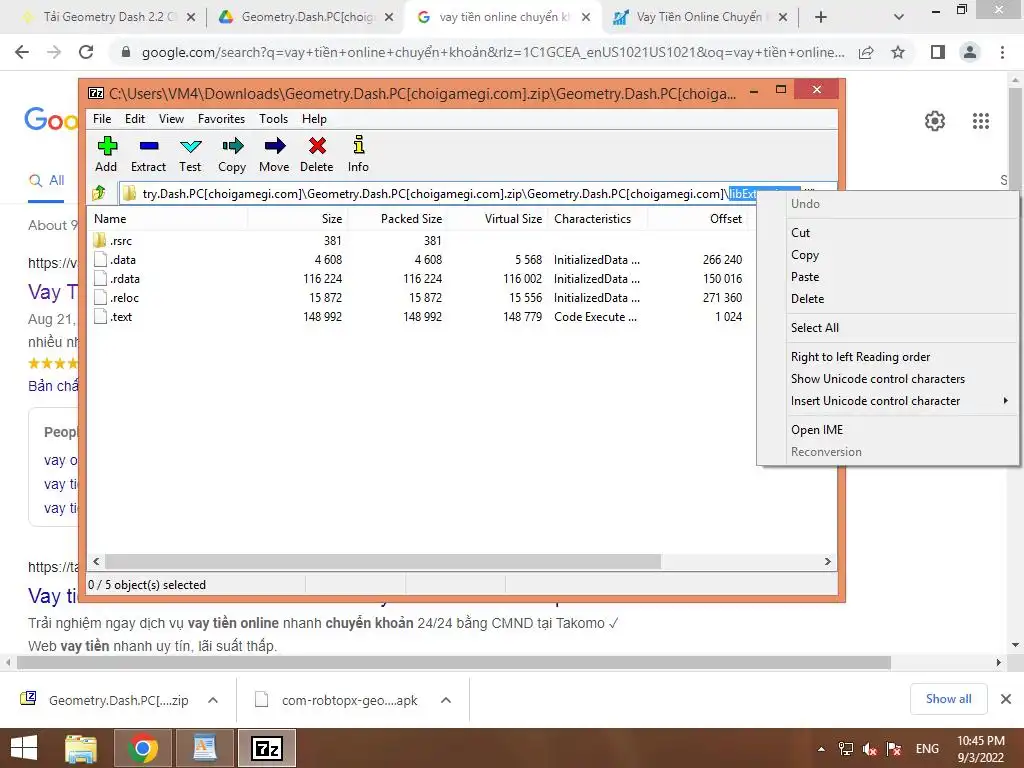Sort by Virtual Size column header
1024x768 pixels.
point(498,219)
